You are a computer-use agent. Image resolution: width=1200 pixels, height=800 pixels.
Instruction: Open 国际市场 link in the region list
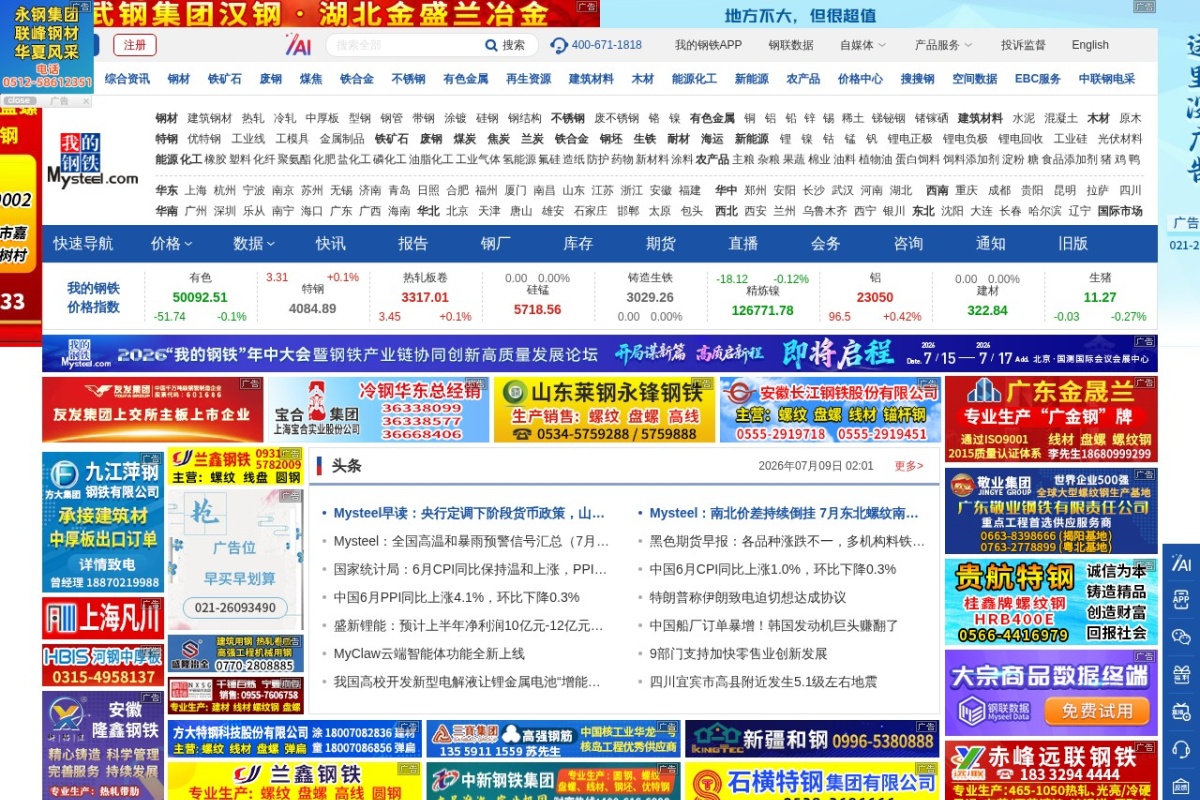1119,211
